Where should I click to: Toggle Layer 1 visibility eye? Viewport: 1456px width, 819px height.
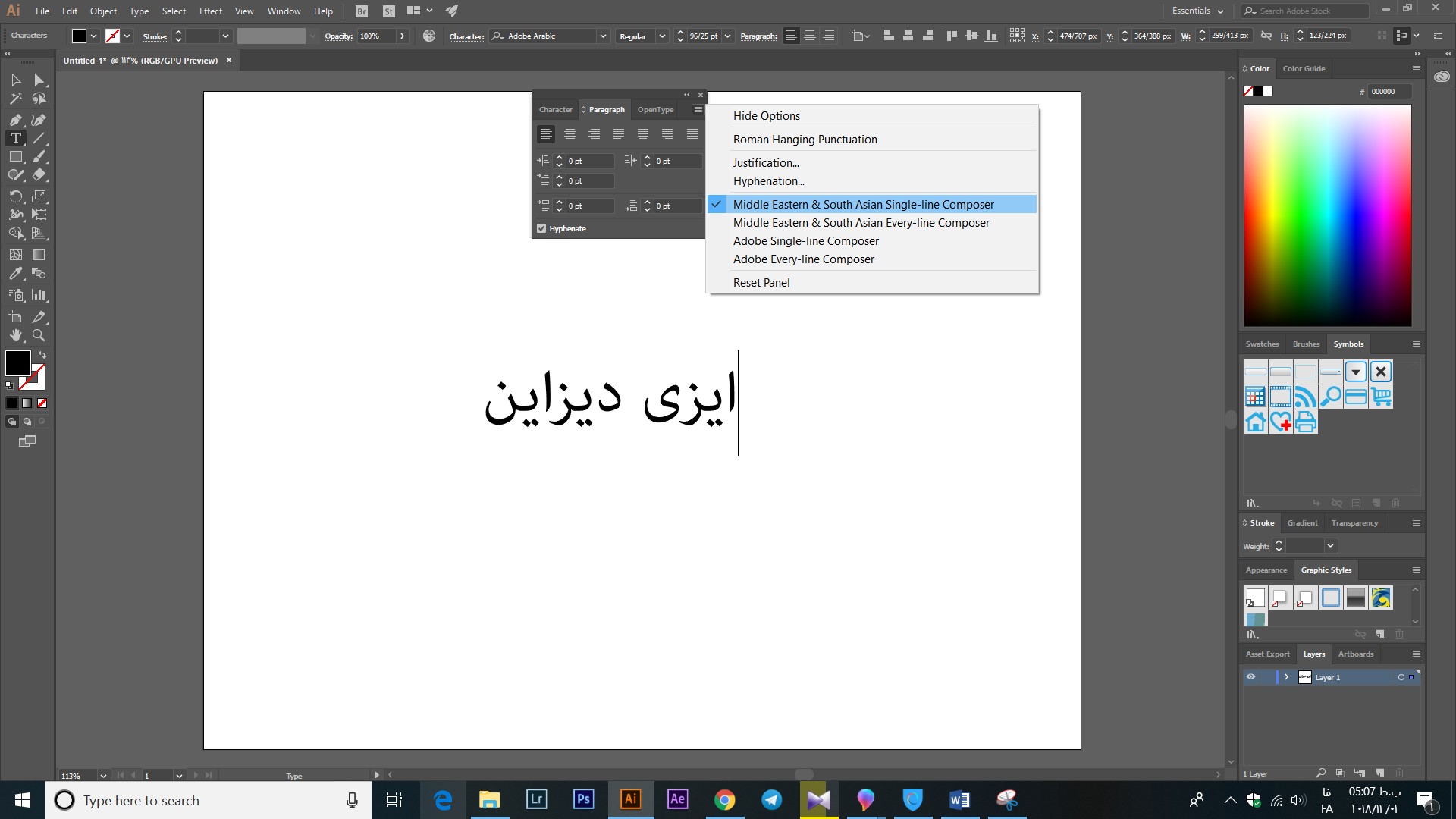coord(1250,677)
